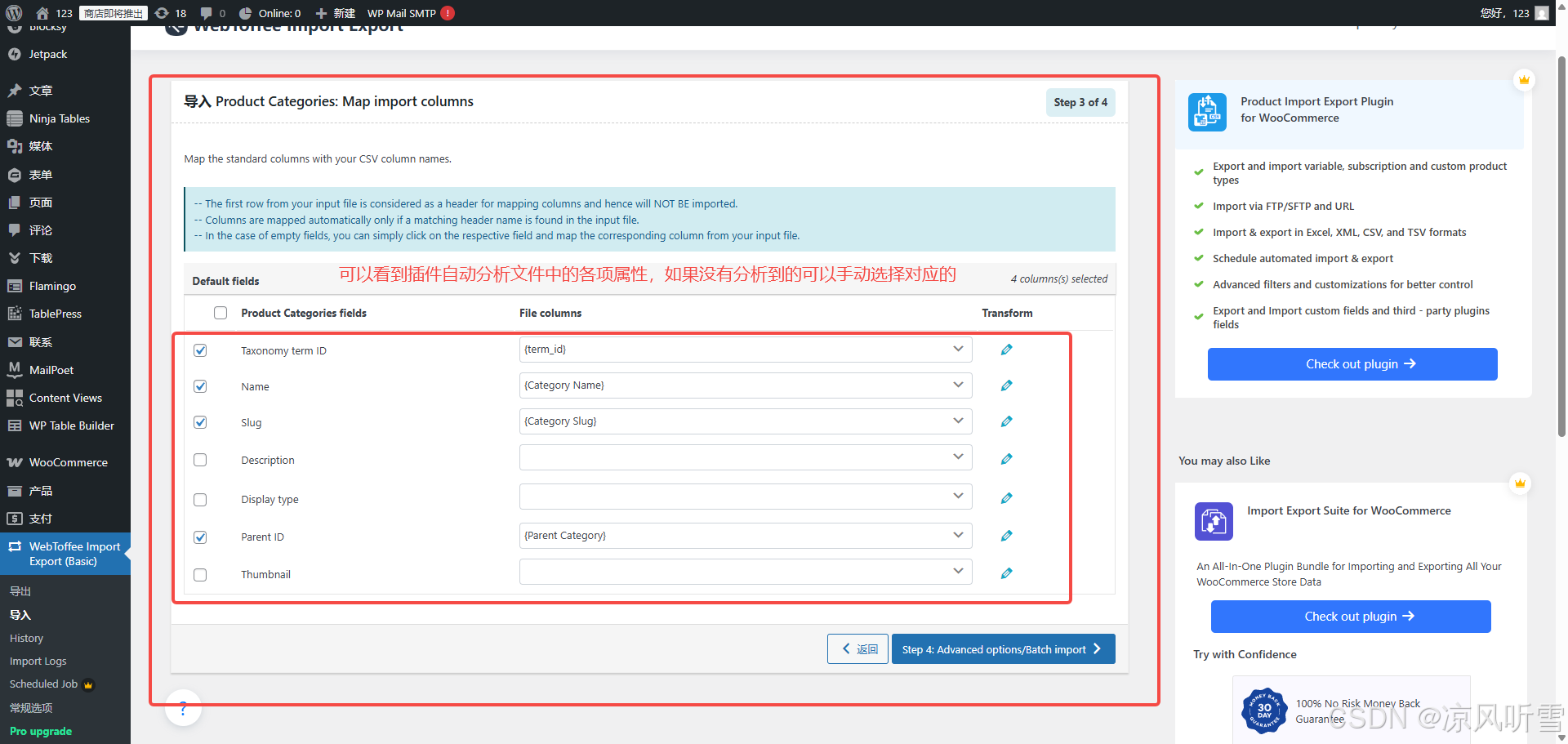The width and height of the screenshot is (1568, 744).
Task: Click the pencil icon in the Parent ID row
Action: [x=1006, y=536]
